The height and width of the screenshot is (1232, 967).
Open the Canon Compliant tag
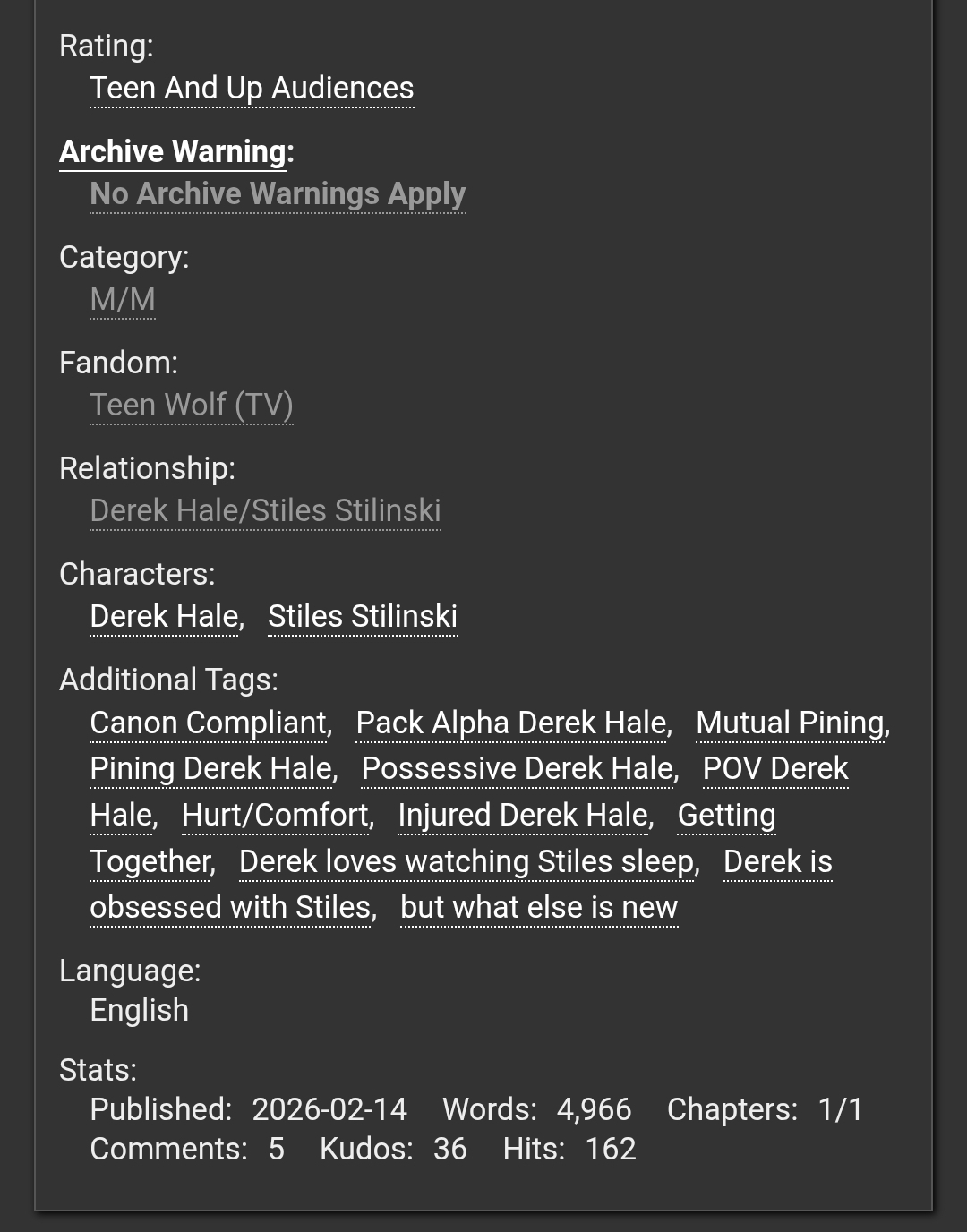tap(209, 723)
